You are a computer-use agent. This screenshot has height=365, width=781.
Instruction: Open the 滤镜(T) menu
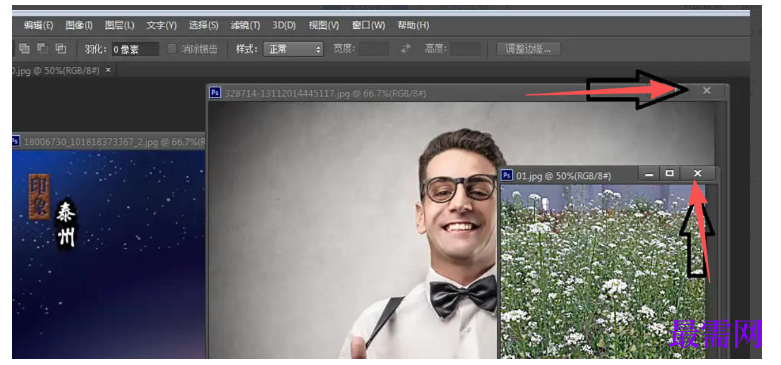(246, 25)
